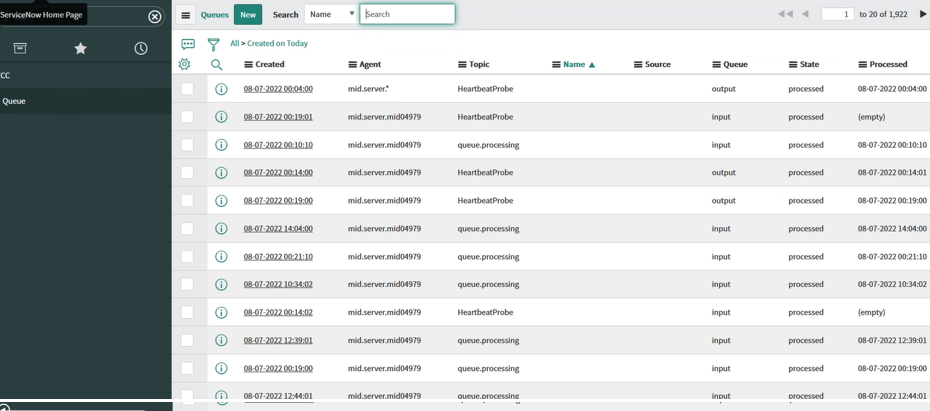Open info preview for 08-07-2022 00:19:01 row

(221, 117)
